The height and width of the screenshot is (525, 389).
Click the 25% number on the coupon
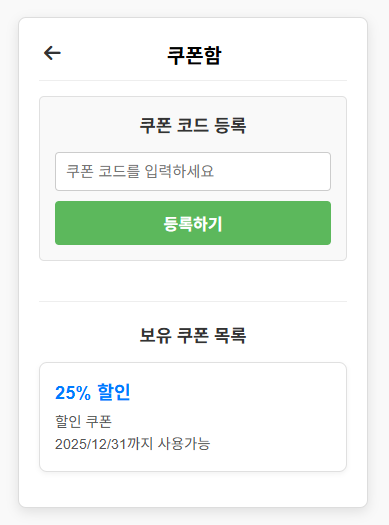pos(73,393)
